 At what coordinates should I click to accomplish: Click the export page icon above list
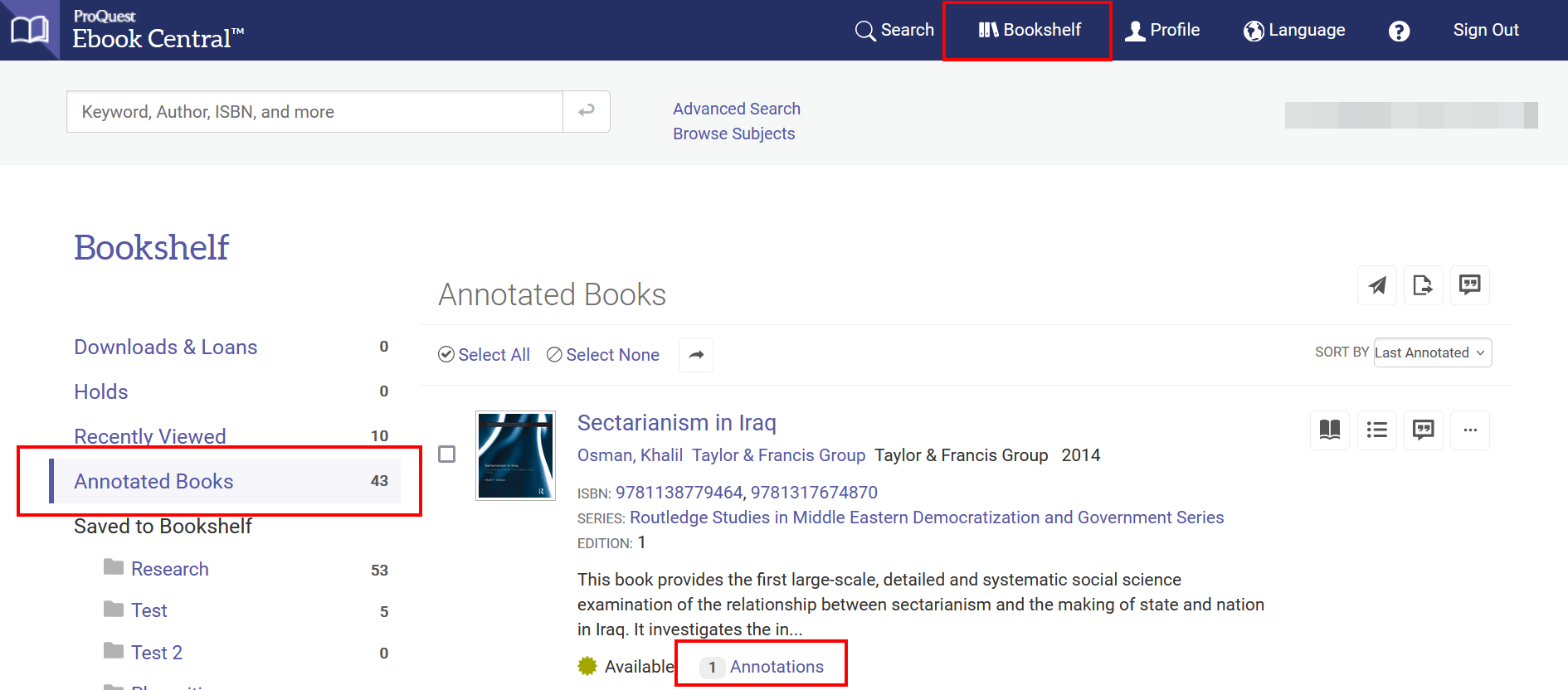1423,285
